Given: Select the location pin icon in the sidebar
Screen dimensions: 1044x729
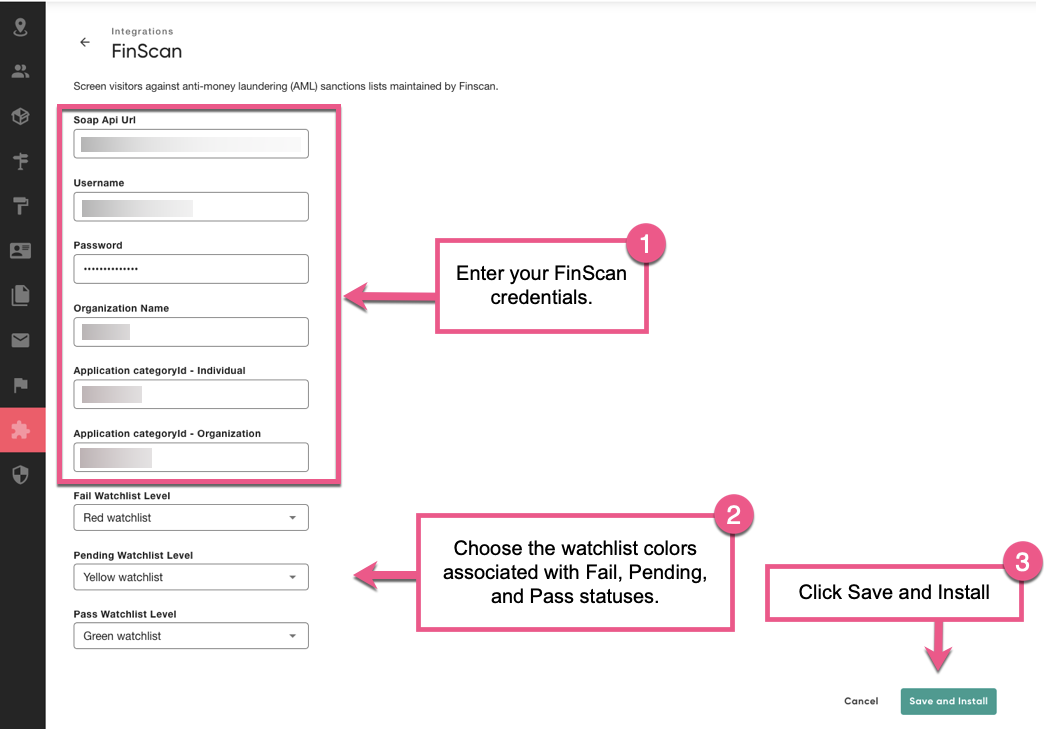Looking at the screenshot, I should pyautogui.click(x=21, y=27).
